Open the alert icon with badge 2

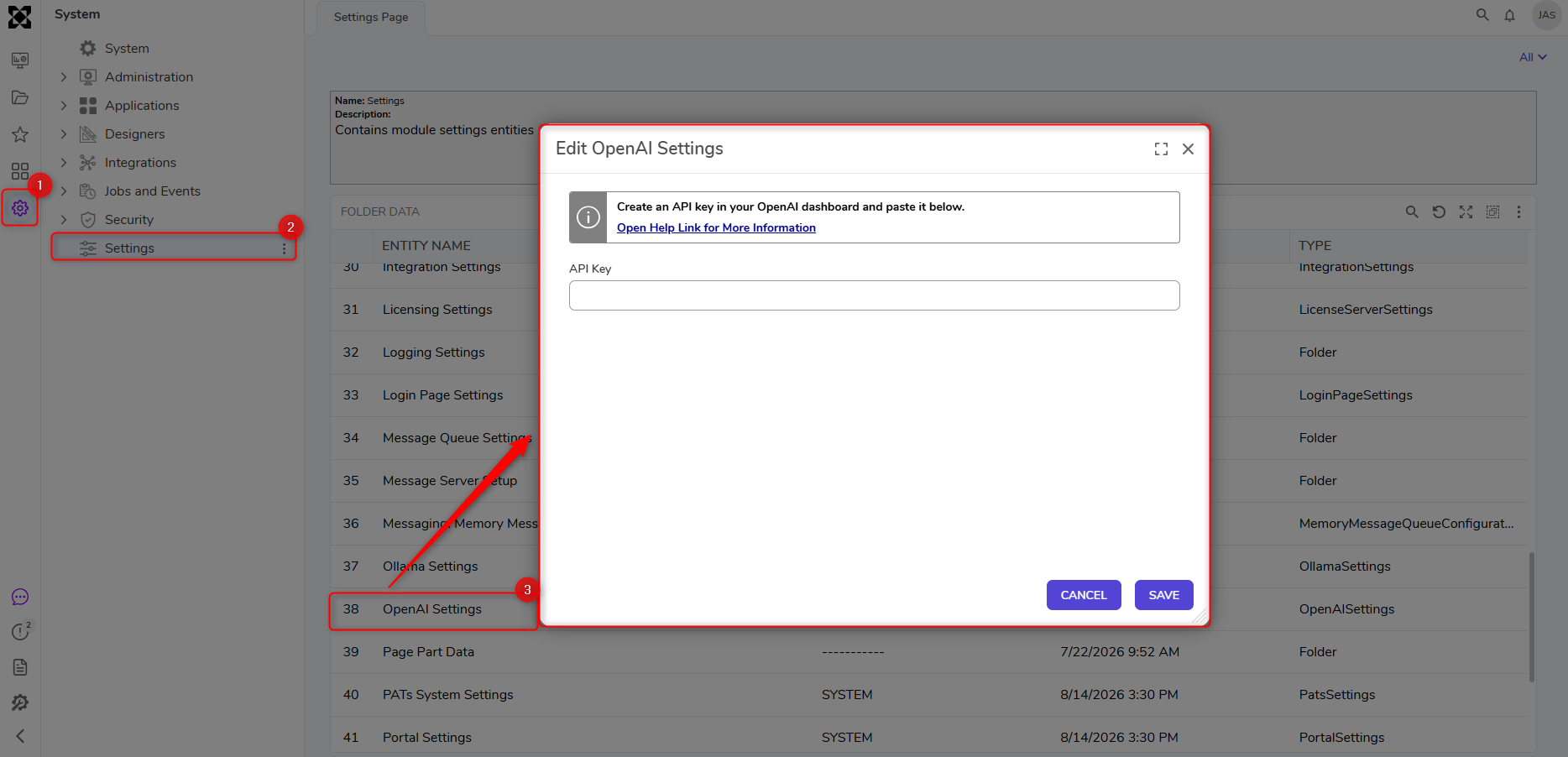[21, 631]
